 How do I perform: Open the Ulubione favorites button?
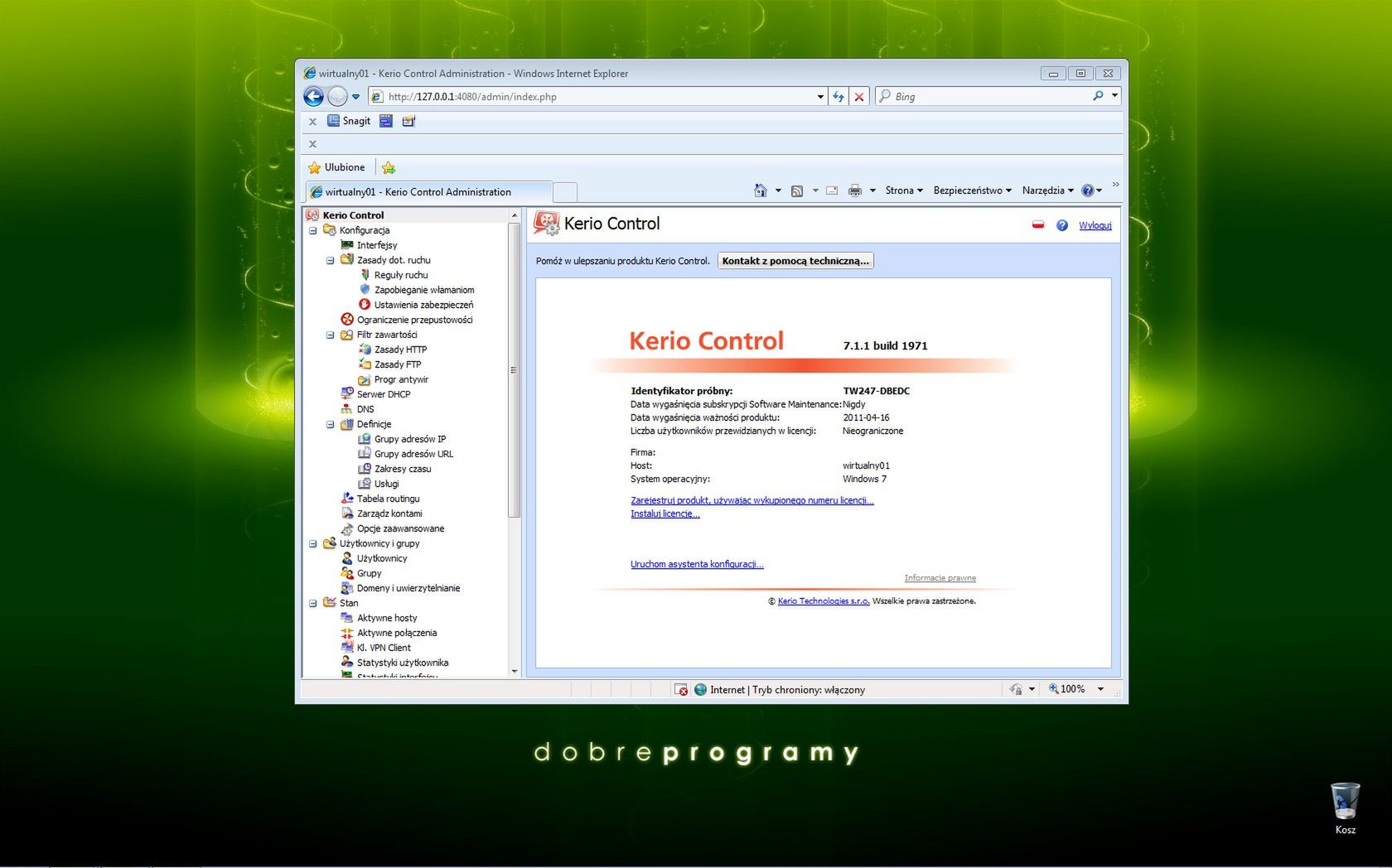tap(336, 167)
